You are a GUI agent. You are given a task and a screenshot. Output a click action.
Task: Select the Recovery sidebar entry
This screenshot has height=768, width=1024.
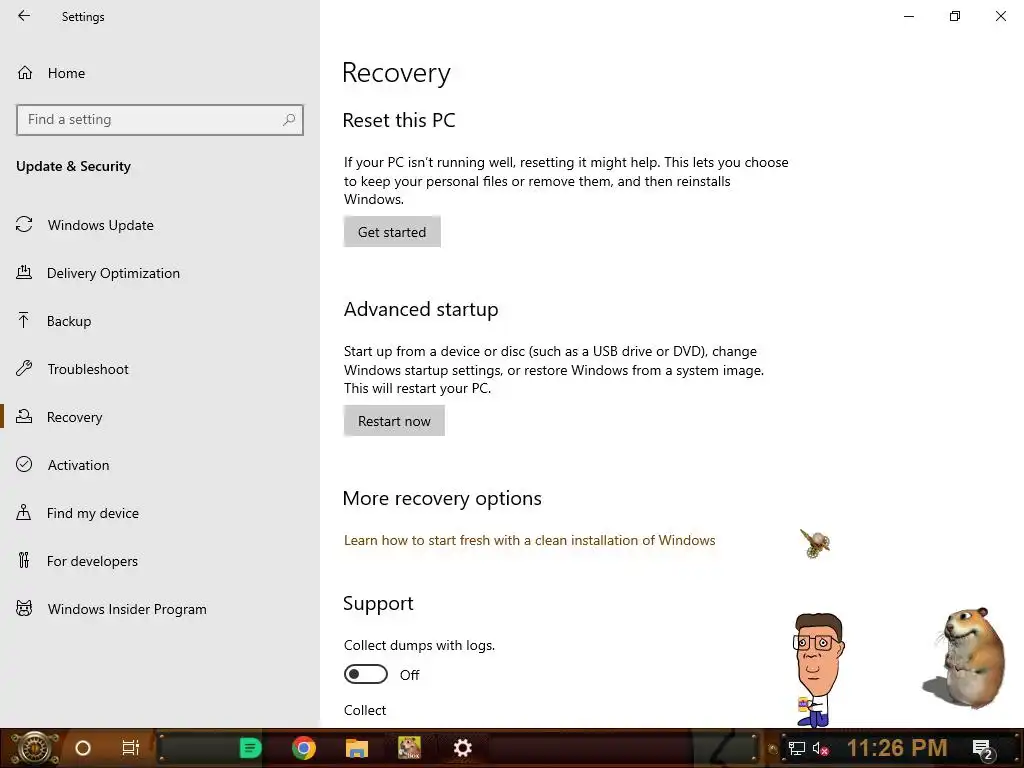tap(74, 417)
